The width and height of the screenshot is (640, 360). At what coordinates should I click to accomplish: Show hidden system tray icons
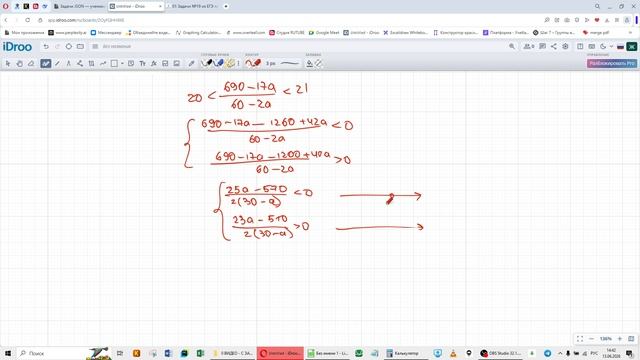(560, 353)
